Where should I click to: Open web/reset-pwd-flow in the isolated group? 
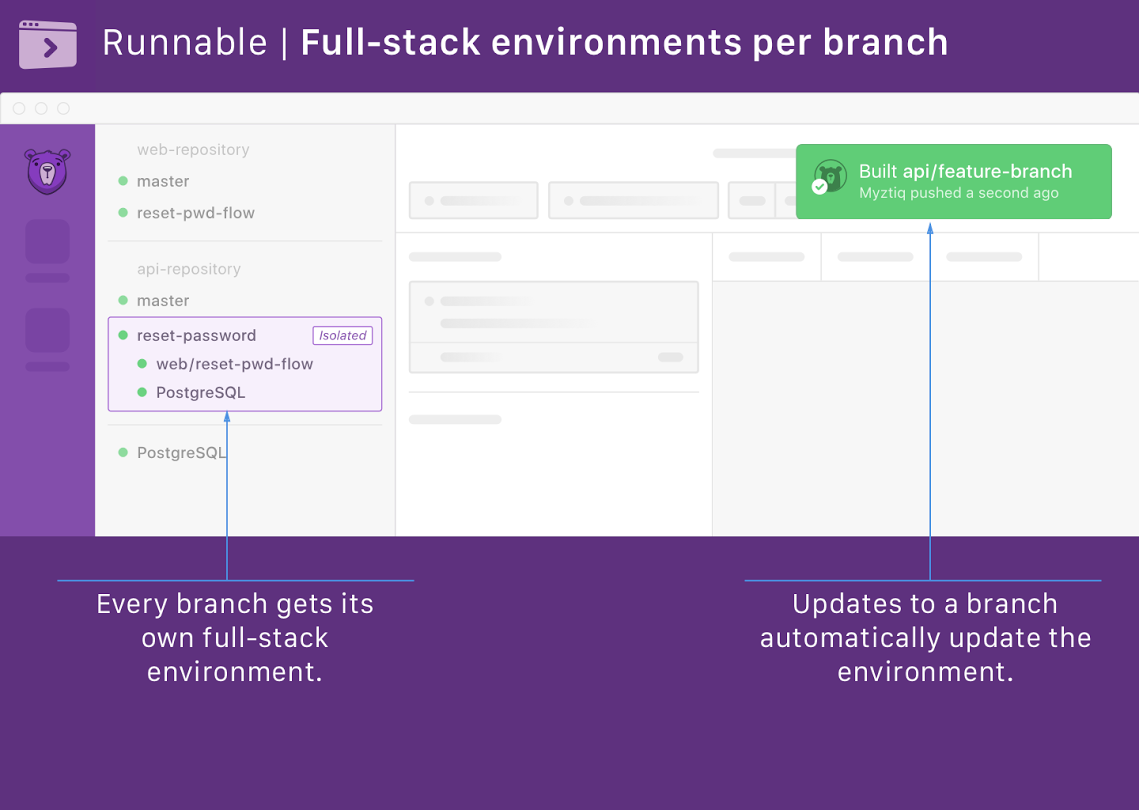click(x=234, y=364)
